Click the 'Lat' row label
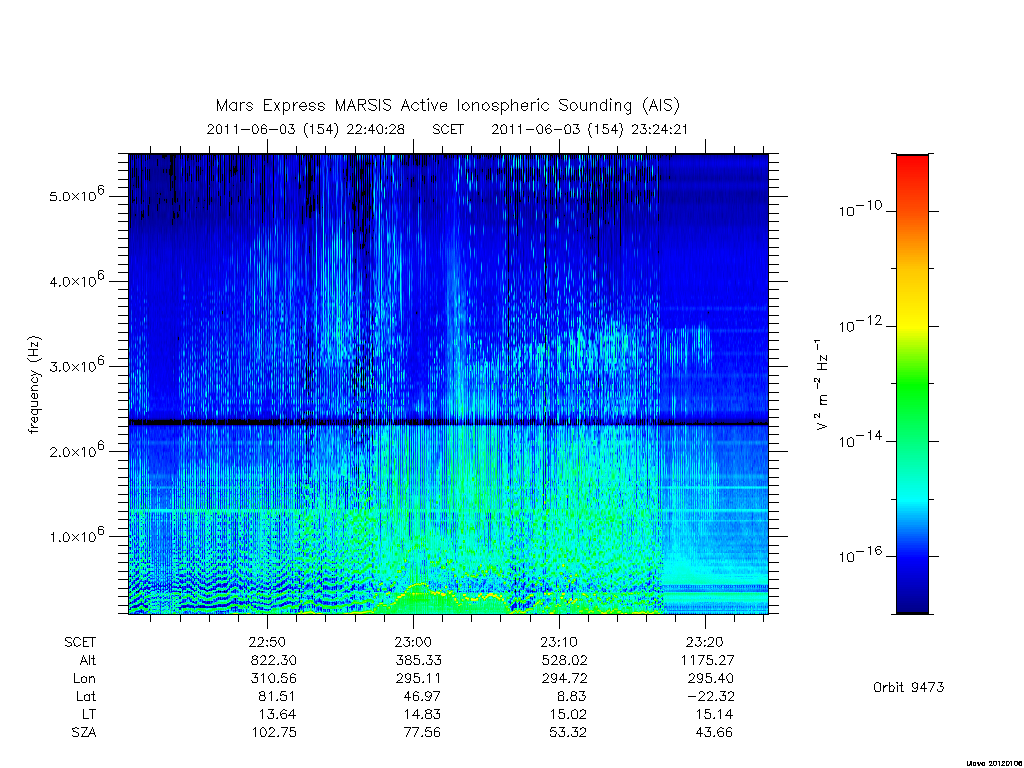The width and height of the screenshot is (1024, 768). coord(86,696)
